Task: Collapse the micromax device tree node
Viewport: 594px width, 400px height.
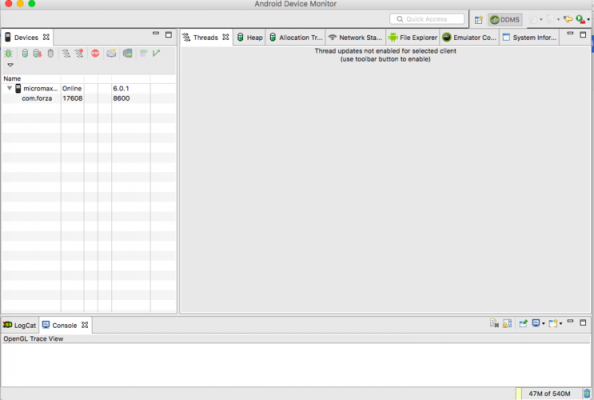Action: [x=9, y=88]
